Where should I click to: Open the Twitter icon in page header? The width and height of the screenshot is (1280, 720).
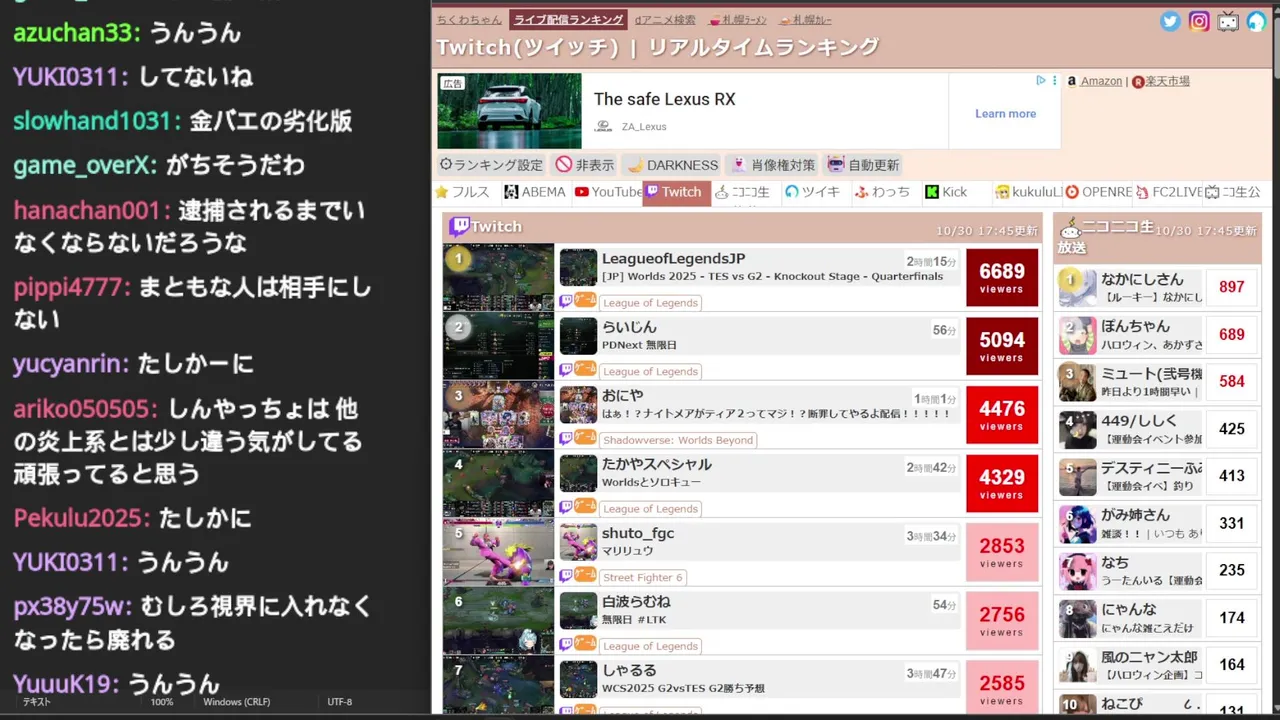pos(1170,21)
